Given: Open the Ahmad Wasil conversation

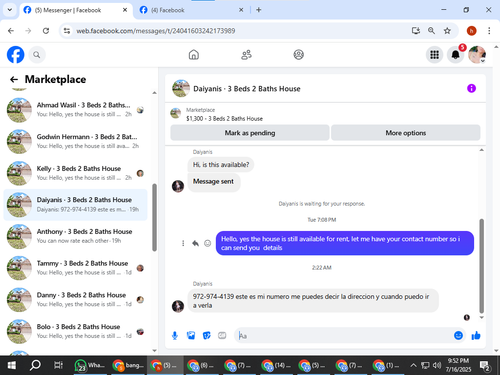Looking at the screenshot, I should 75,110.
